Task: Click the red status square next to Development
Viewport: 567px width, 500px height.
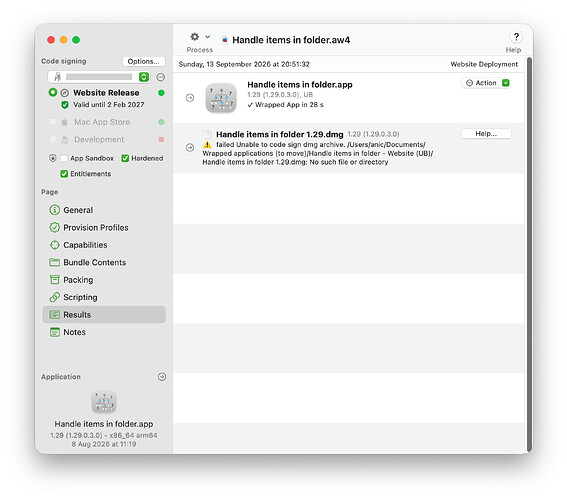Action: pos(161,140)
